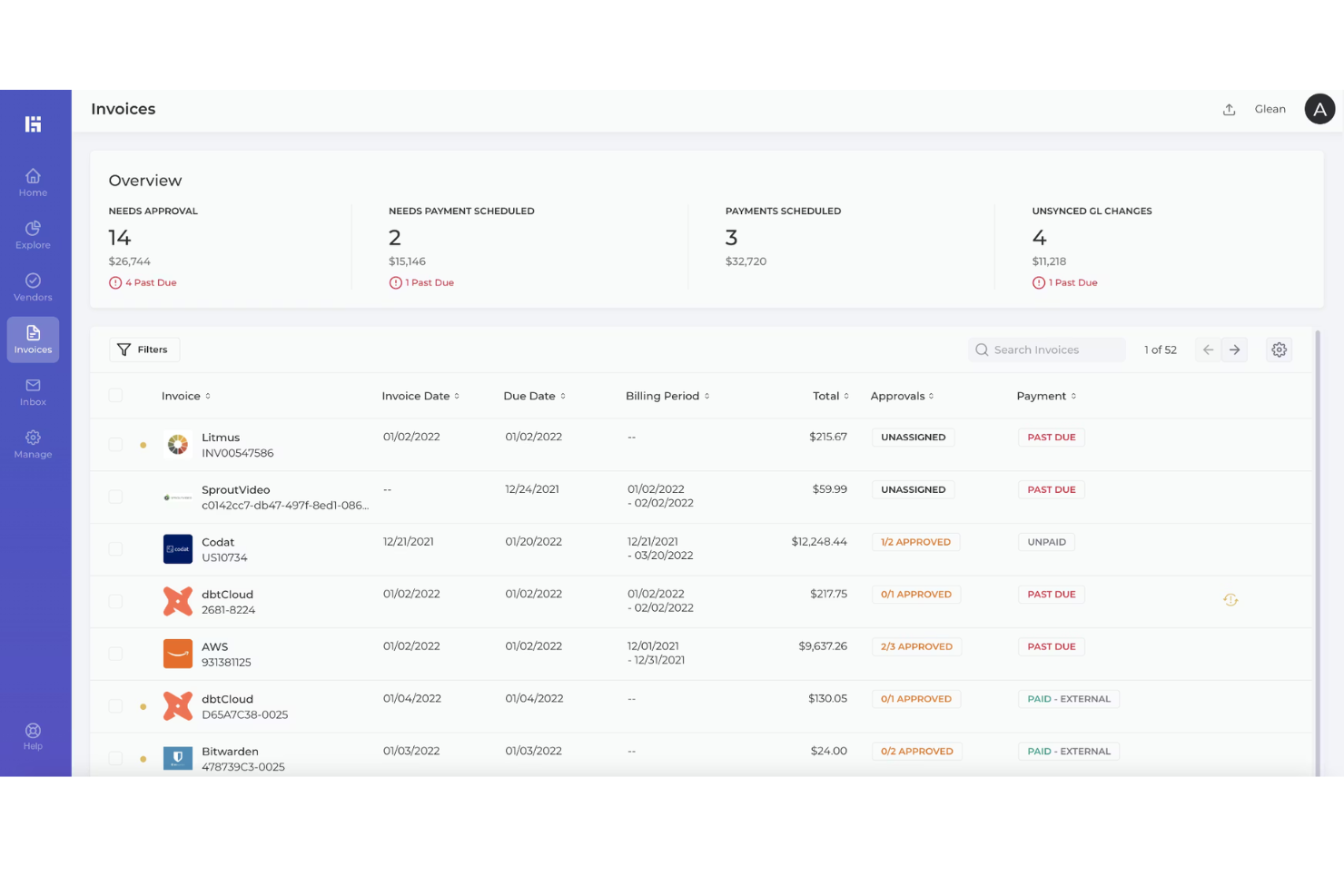Screen dimensions: 1344x896
Task: Open the Filters panel
Action: point(143,350)
